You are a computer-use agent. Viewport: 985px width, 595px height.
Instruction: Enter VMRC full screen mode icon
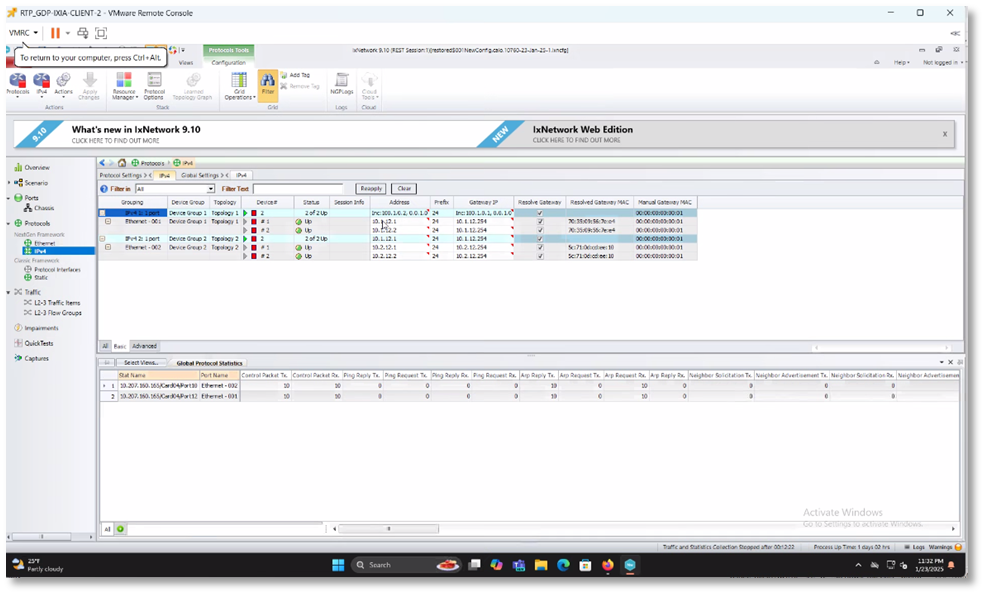pos(101,33)
